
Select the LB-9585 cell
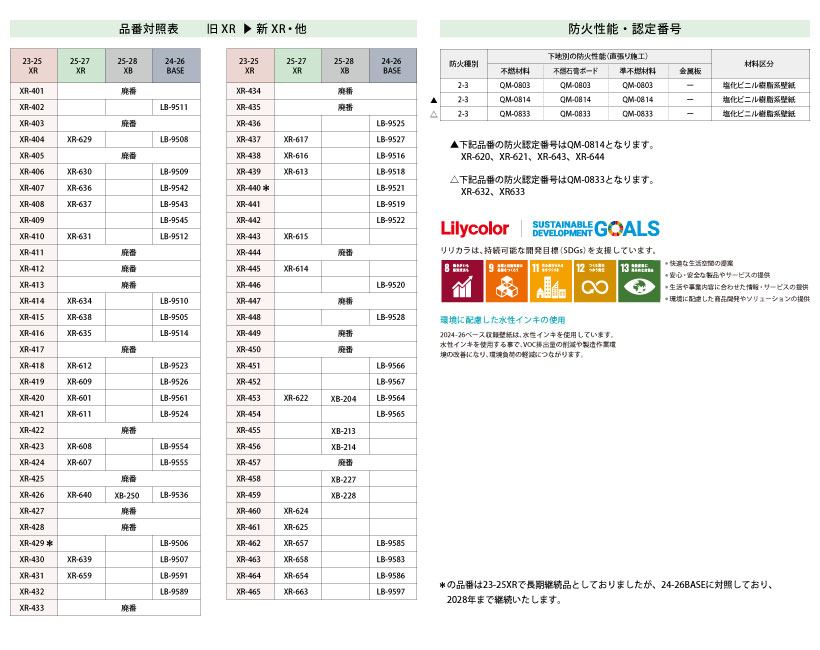click(391, 543)
